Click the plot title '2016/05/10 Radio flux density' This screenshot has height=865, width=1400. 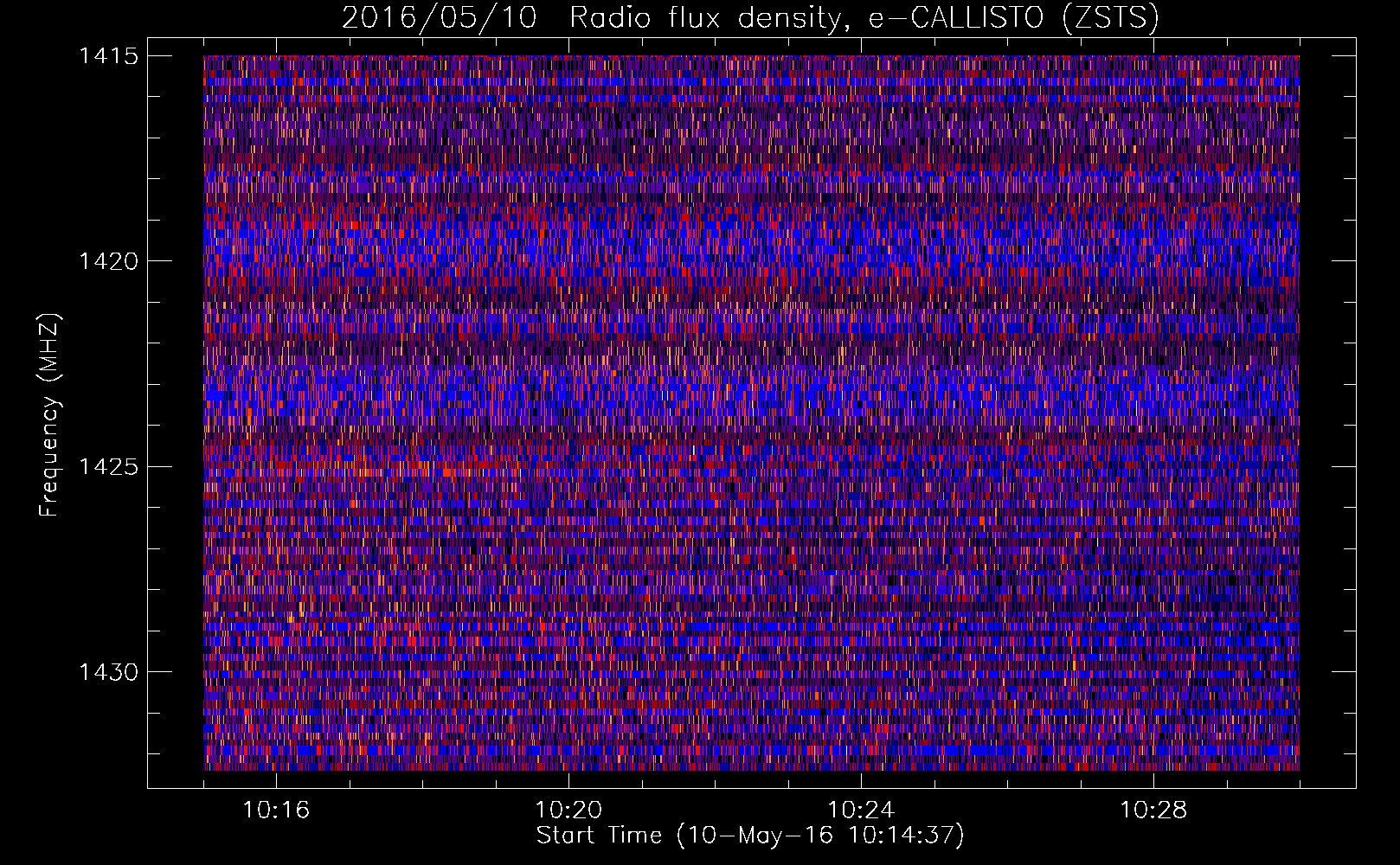point(750,17)
